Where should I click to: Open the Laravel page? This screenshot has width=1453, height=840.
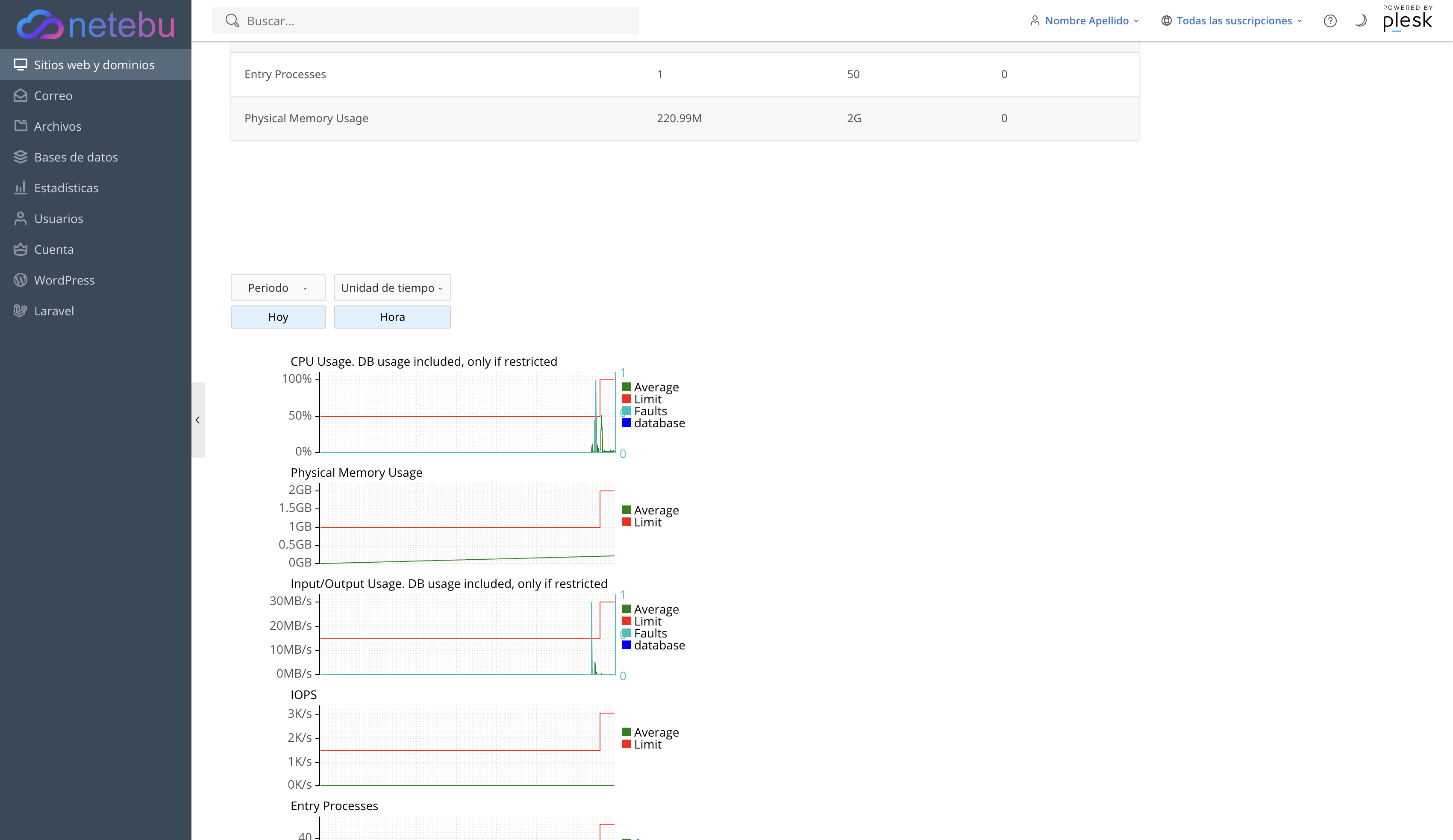96,311
